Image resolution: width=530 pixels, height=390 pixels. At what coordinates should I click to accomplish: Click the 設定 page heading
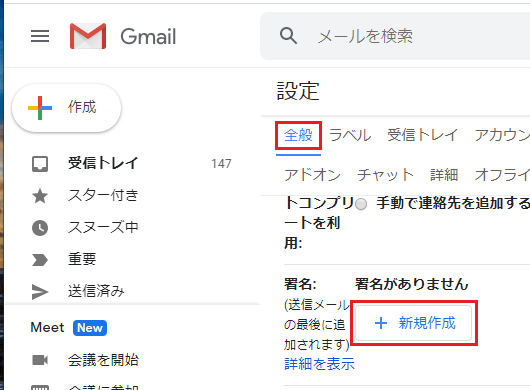point(298,91)
